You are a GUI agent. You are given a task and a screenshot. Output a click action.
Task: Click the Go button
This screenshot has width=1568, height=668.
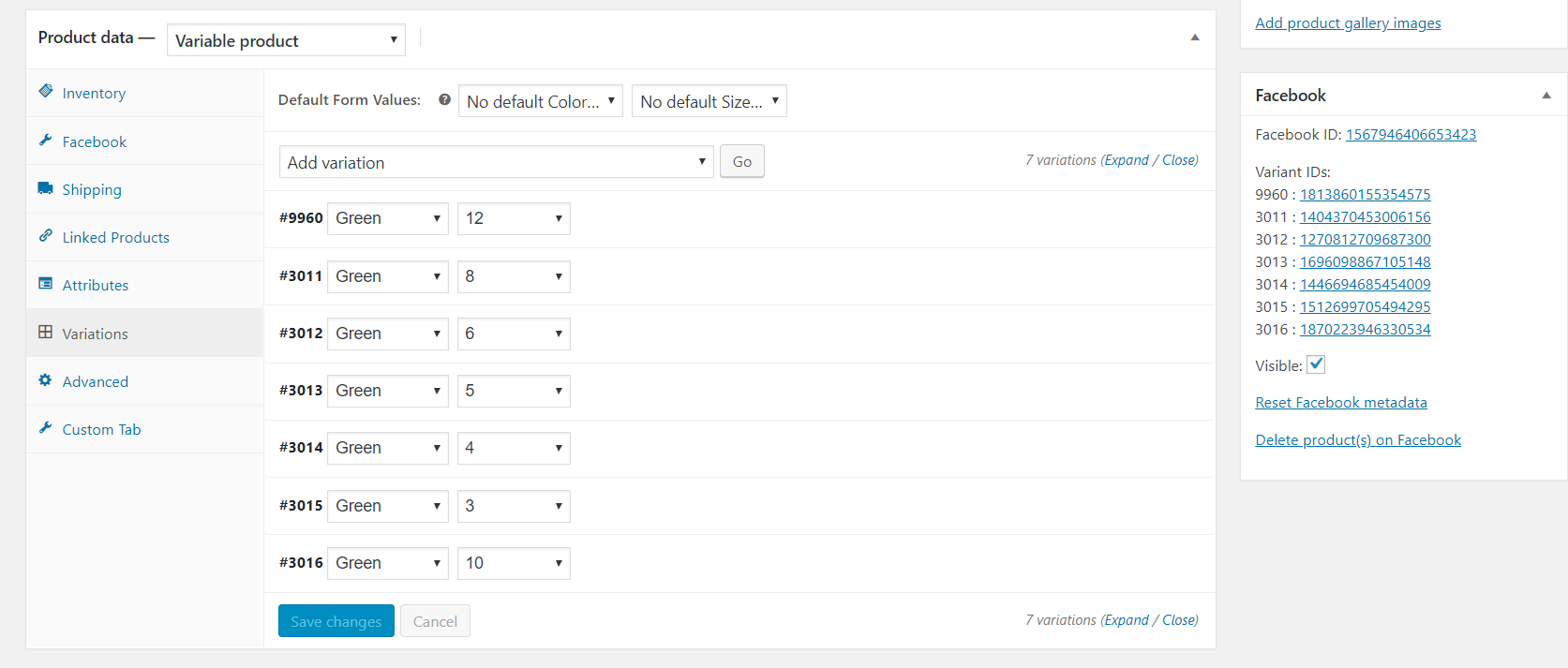(742, 161)
